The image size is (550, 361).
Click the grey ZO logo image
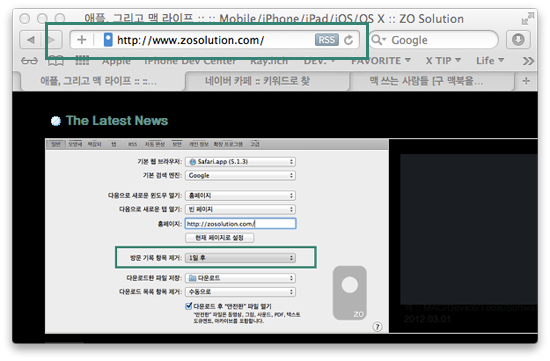click(x=350, y=293)
